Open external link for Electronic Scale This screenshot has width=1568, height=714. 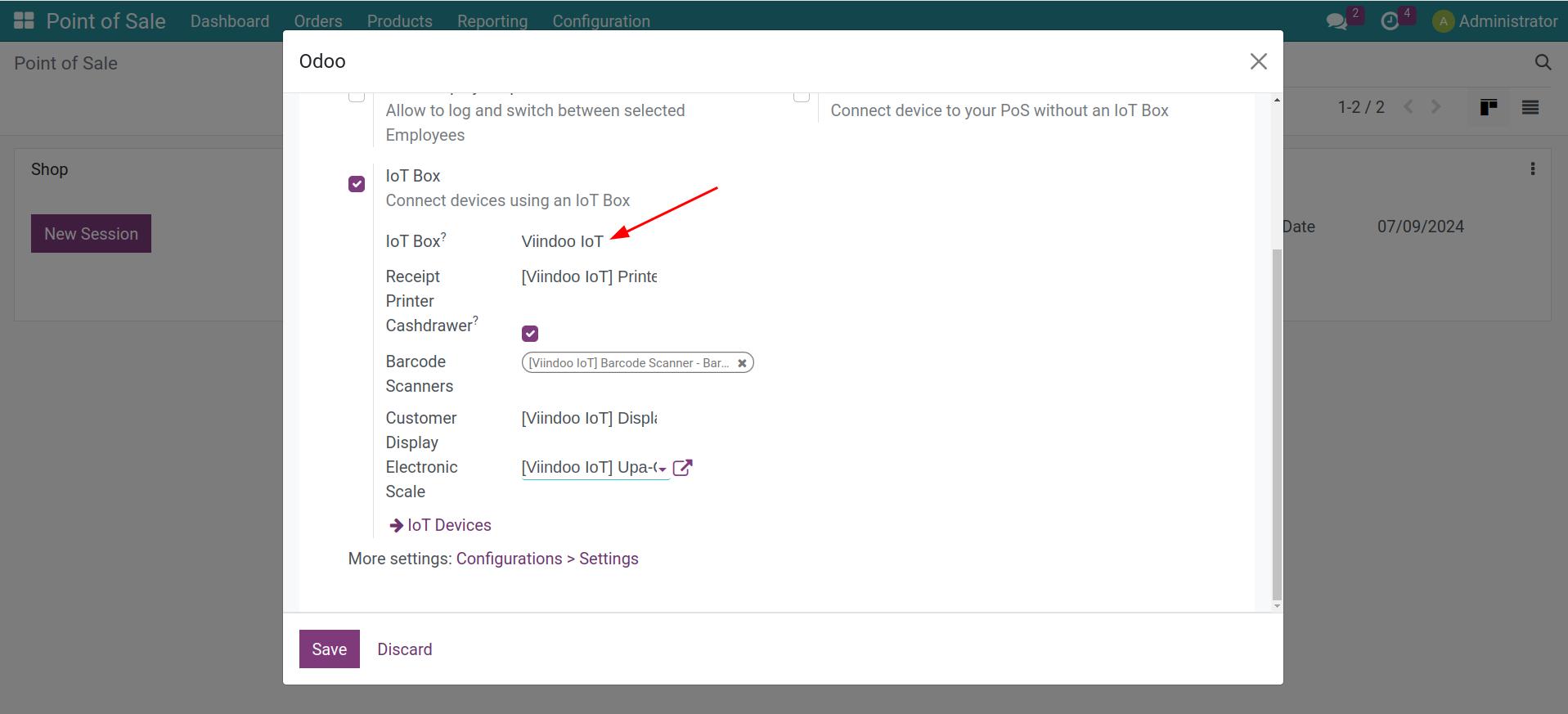click(x=682, y=468)
